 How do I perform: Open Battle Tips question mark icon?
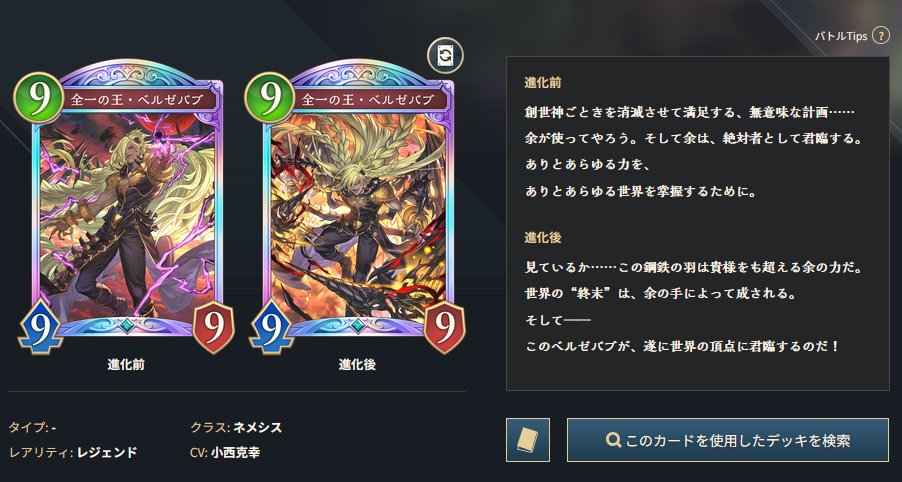[x=881, y=35]
